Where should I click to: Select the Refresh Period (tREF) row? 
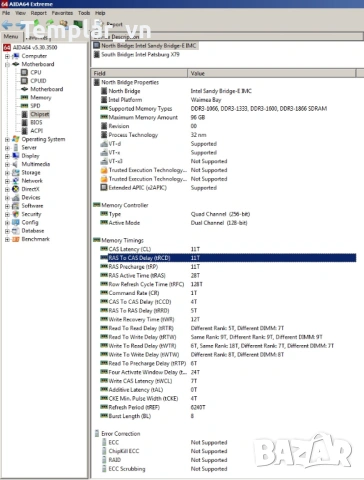228,407
